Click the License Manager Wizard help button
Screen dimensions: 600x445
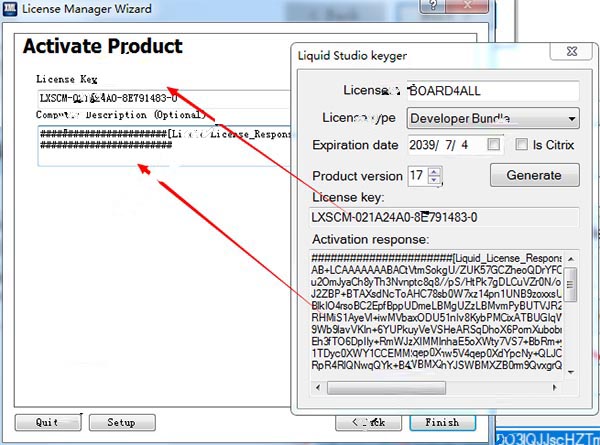coord(433,5)
